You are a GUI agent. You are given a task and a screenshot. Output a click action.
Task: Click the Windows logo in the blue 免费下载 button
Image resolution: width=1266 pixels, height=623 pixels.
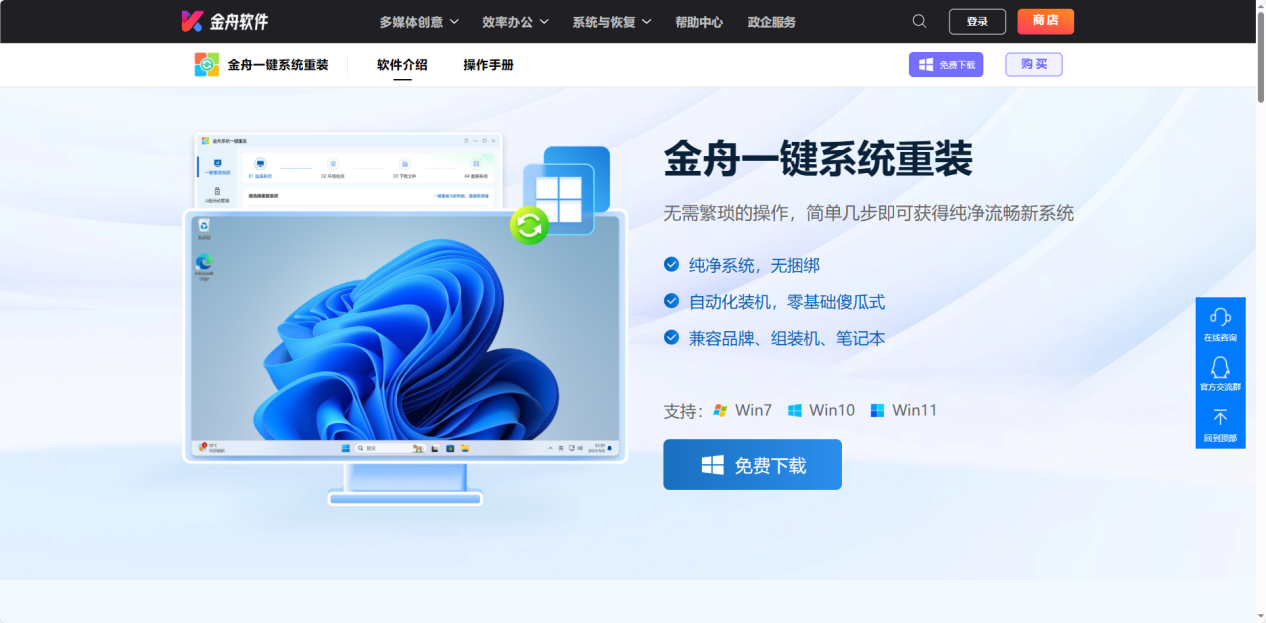(712, 463)
